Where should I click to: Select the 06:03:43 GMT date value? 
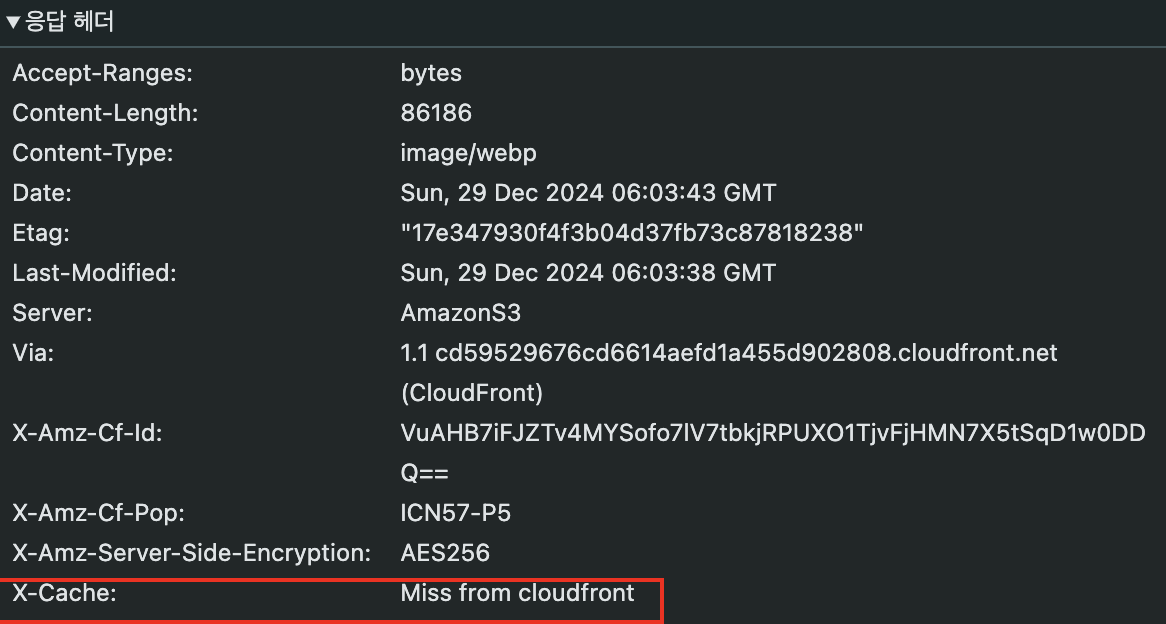pyautogui.click(x=588, y=193)
